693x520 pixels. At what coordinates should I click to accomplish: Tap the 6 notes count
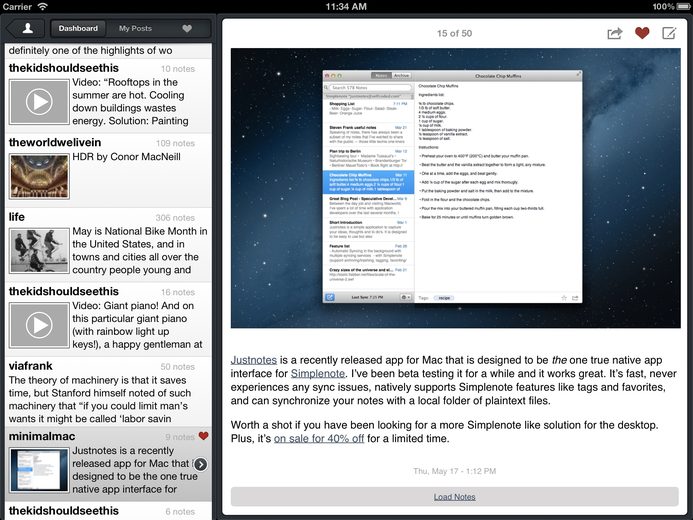pos(180,512)
